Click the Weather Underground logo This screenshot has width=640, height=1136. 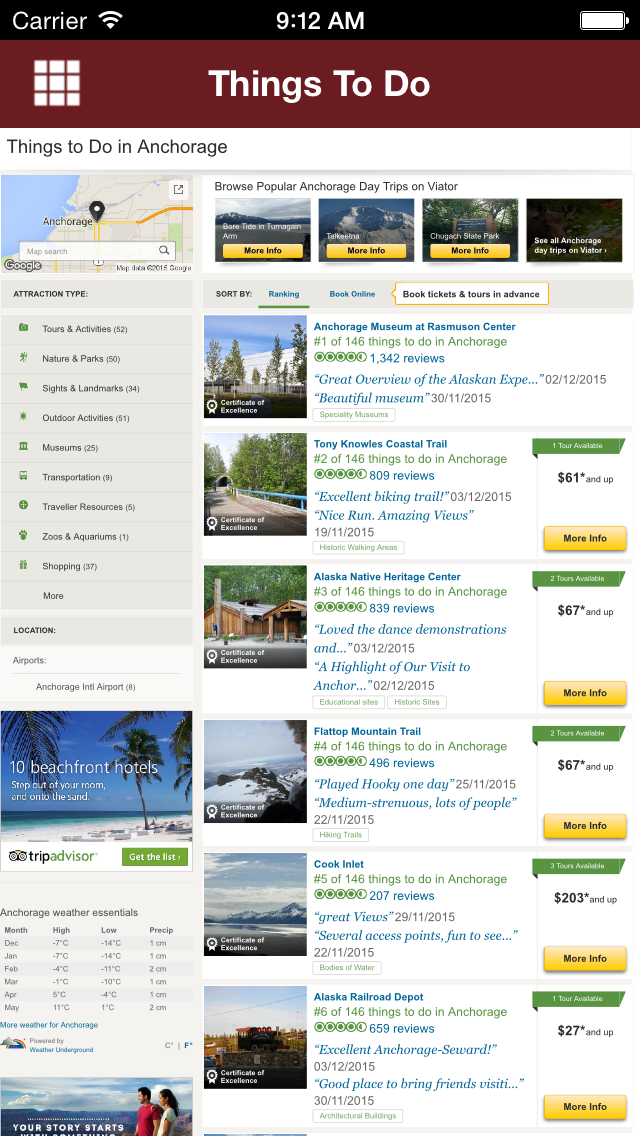[x=13, y=1044]
